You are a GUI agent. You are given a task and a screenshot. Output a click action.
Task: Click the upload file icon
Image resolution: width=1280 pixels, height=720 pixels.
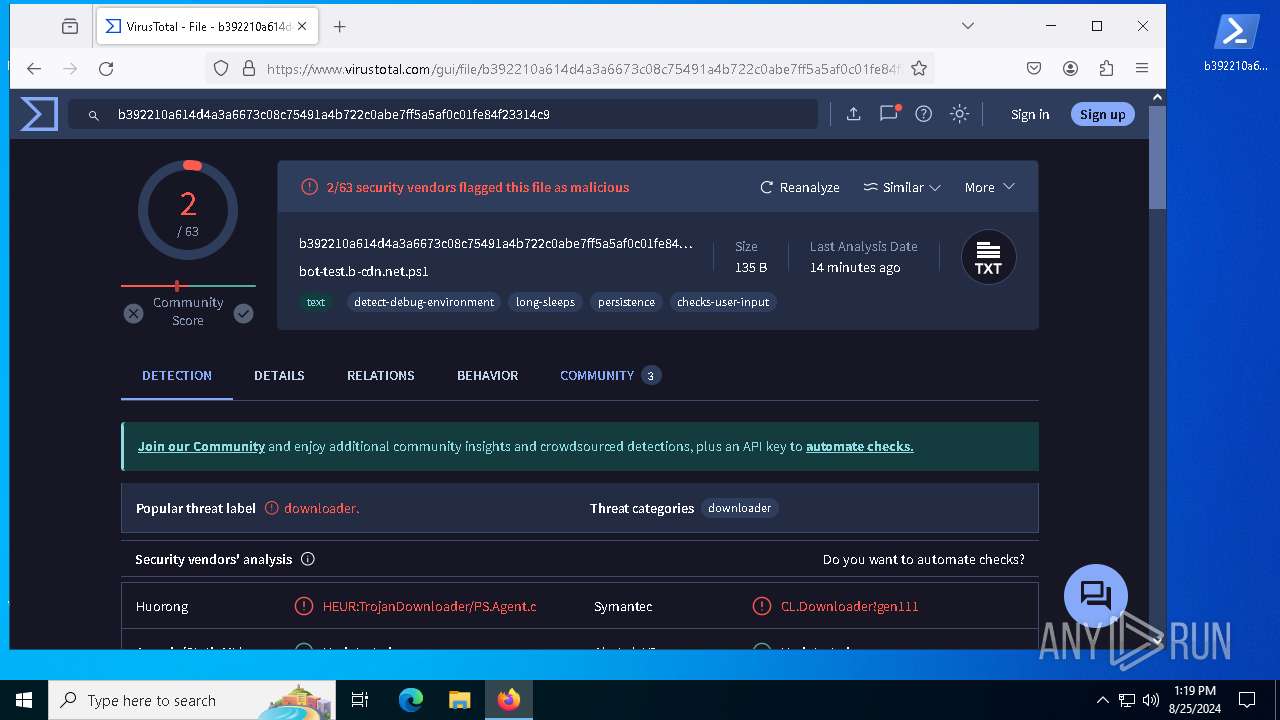click(853, 114)
